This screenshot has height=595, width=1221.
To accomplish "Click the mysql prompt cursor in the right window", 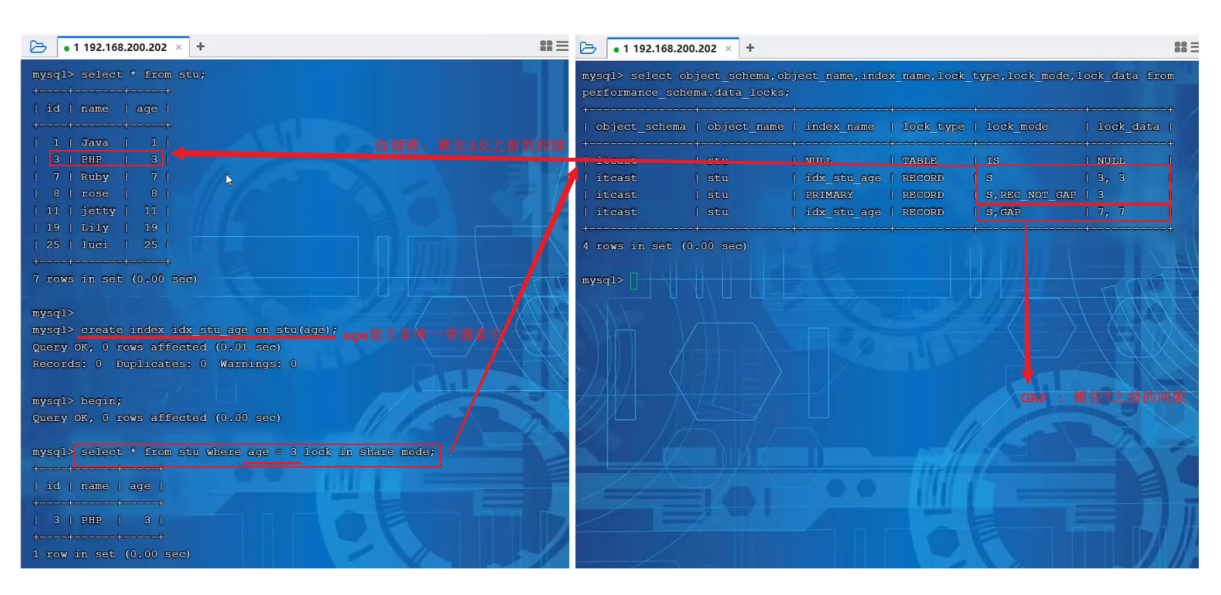I will [x=634, y=280].
